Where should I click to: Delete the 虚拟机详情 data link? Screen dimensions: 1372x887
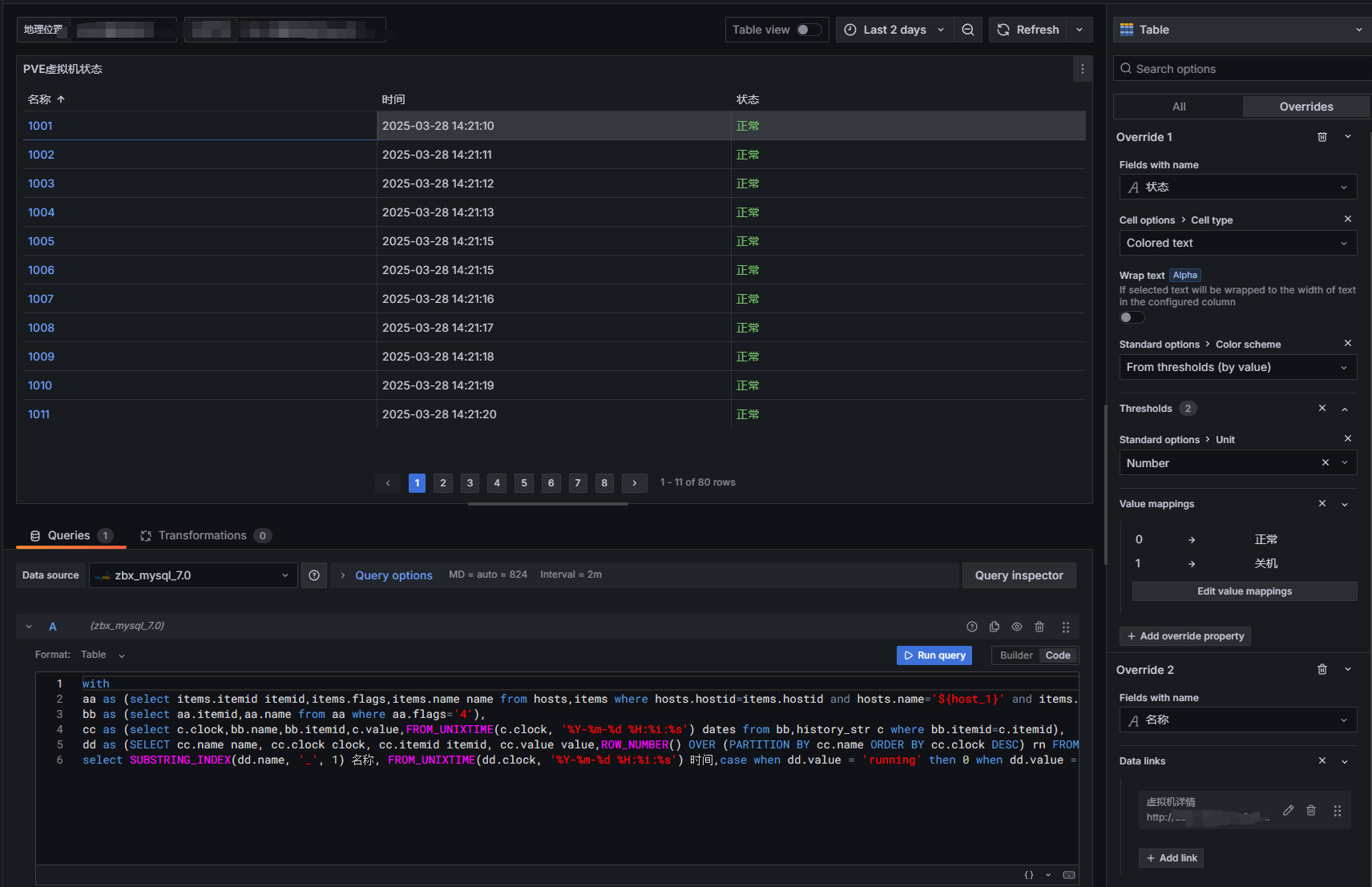(1311, 810)
